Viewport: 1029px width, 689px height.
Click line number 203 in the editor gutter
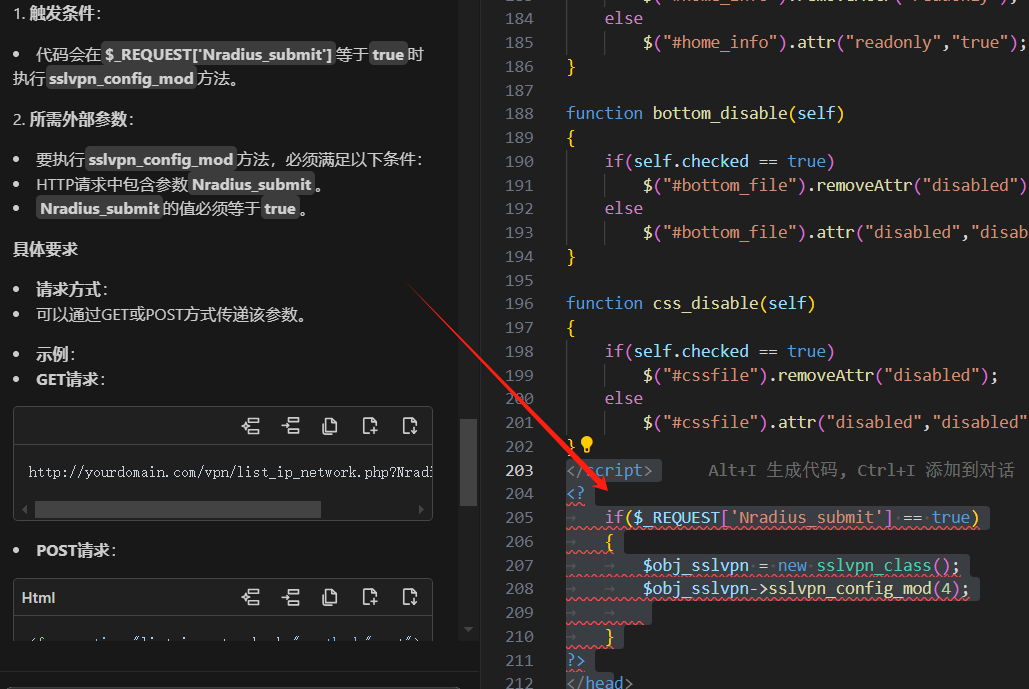coord(519,470)
